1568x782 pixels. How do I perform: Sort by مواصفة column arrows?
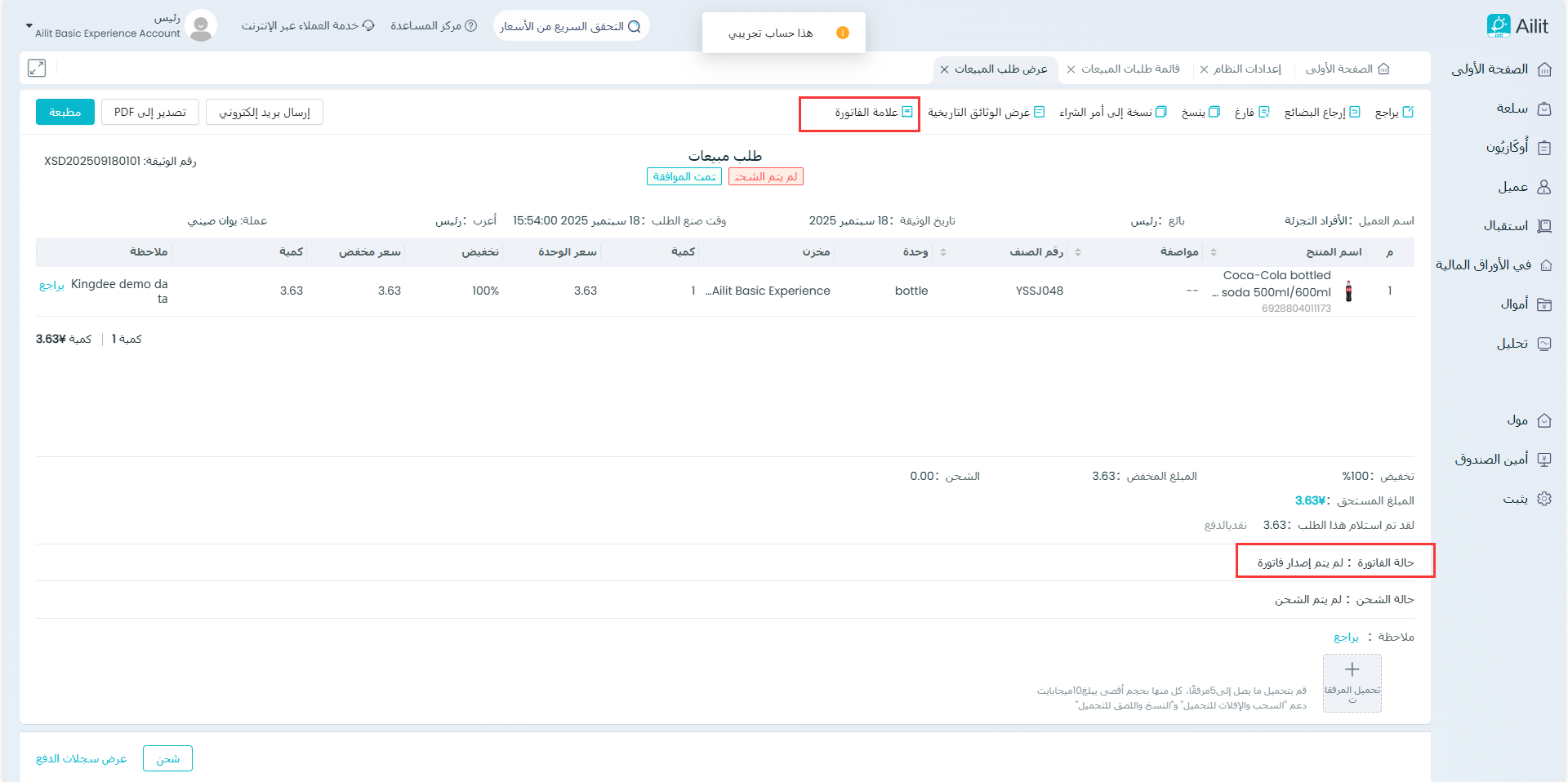1213,252
